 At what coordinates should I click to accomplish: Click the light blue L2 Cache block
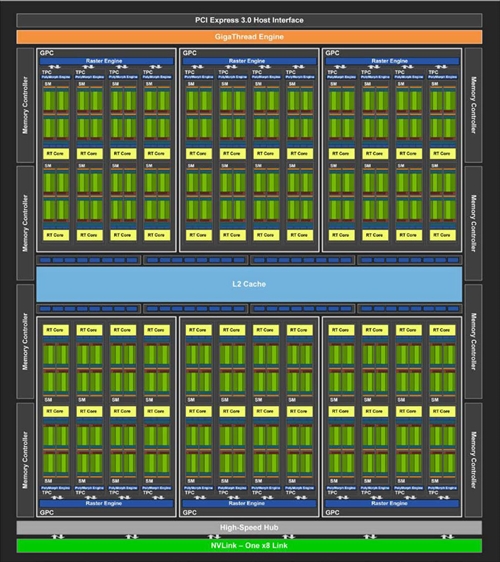point(249,284)
